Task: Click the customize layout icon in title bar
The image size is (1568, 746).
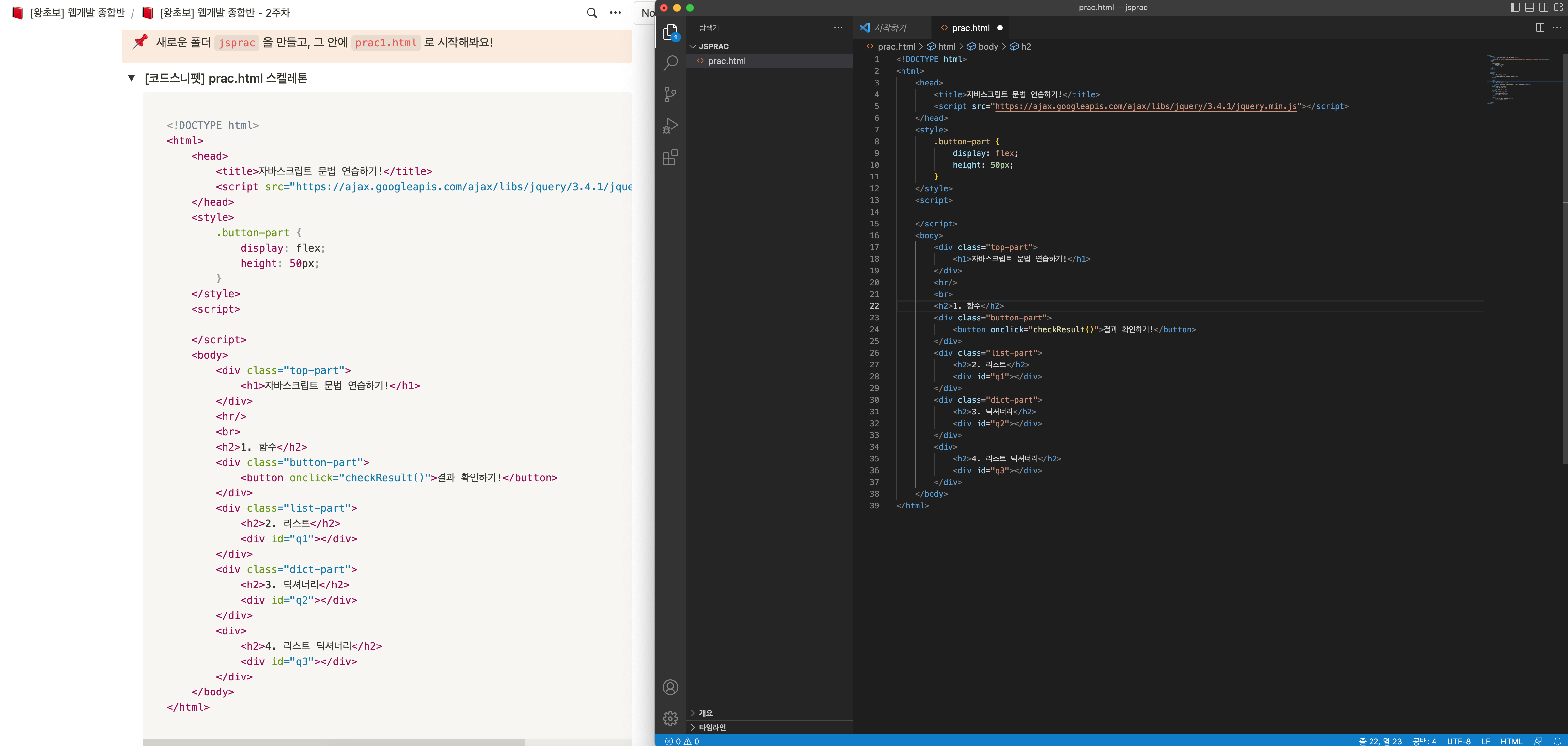Action: coord(1558,7)
